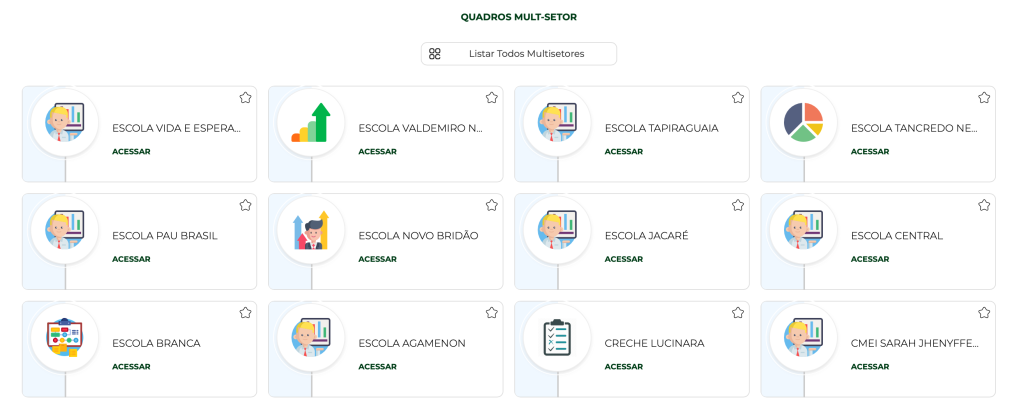Viewport: 1024px width, 406px height.
Task: Toggle the favorite star on Escola Pau Brasil
Action: (x=245, y=205)
